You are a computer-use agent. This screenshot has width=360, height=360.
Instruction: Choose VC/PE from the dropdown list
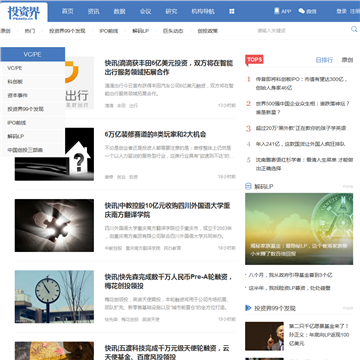pyautogui.click(x=33, y=68)
